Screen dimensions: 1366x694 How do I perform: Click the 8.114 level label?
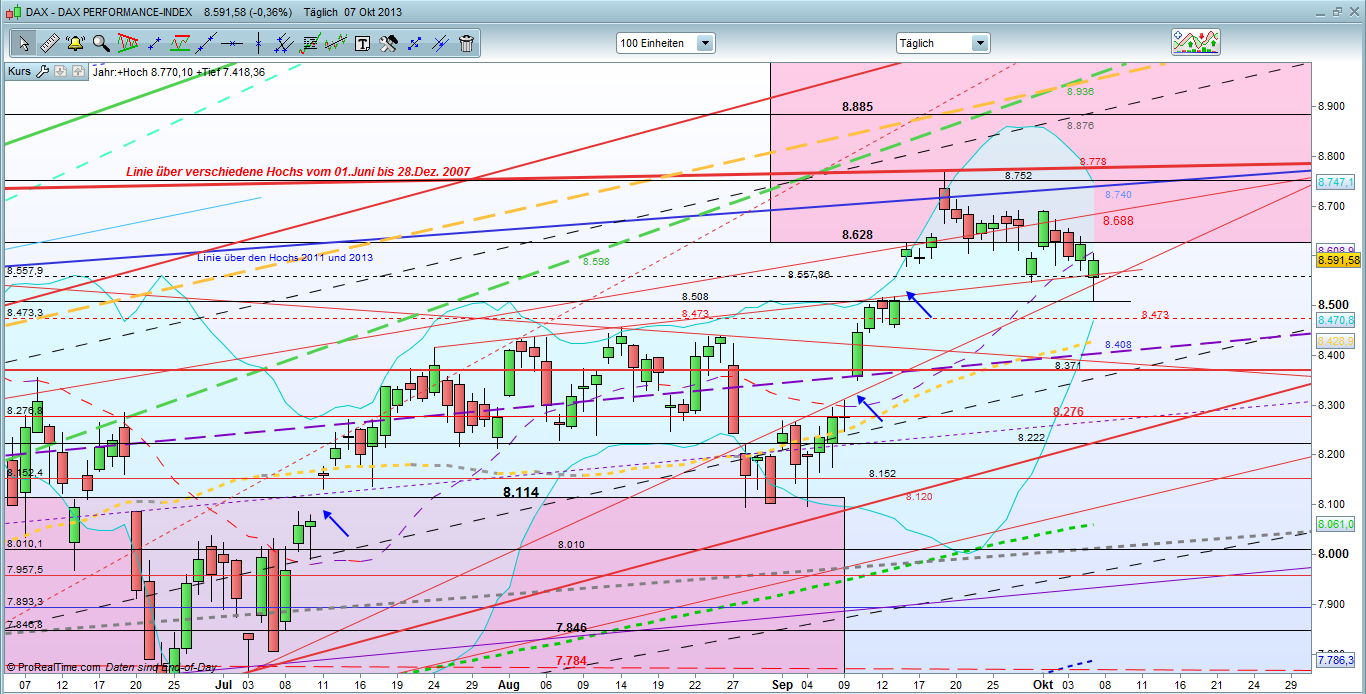pyautogui.click(x=521, y=492)
